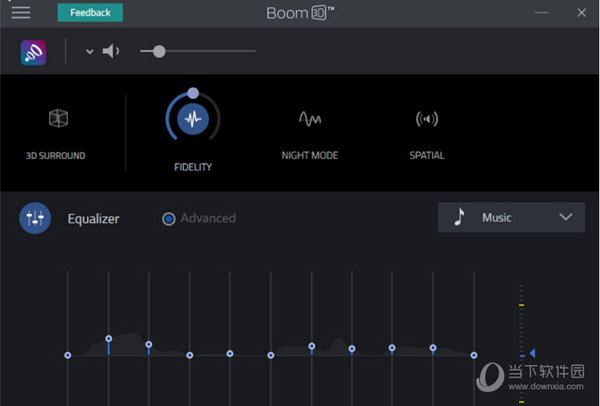
Task: Click the second equalizer band handle
Action: (109, 339)
